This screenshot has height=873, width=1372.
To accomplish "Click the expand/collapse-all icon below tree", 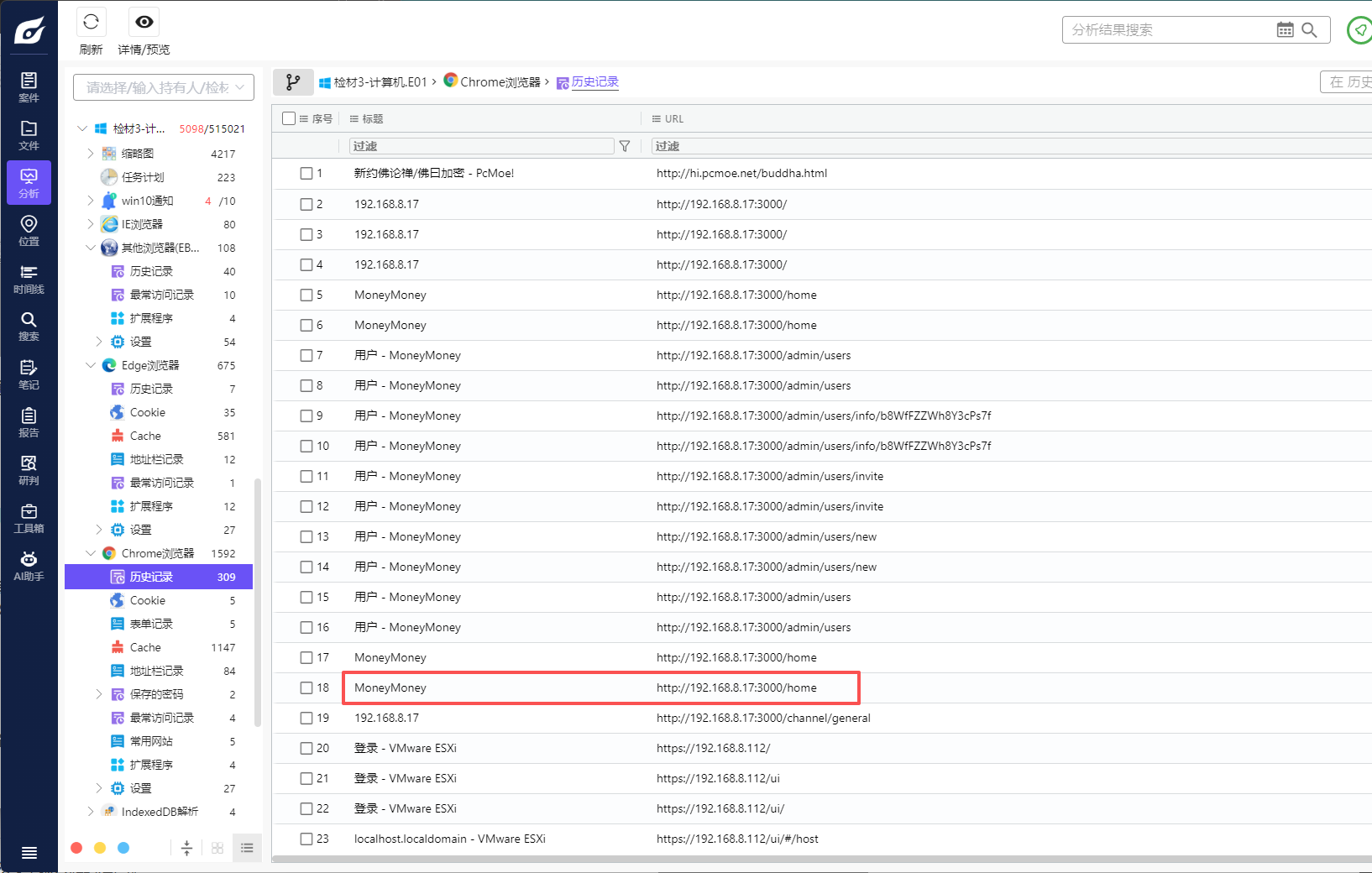I will (186, 848).
